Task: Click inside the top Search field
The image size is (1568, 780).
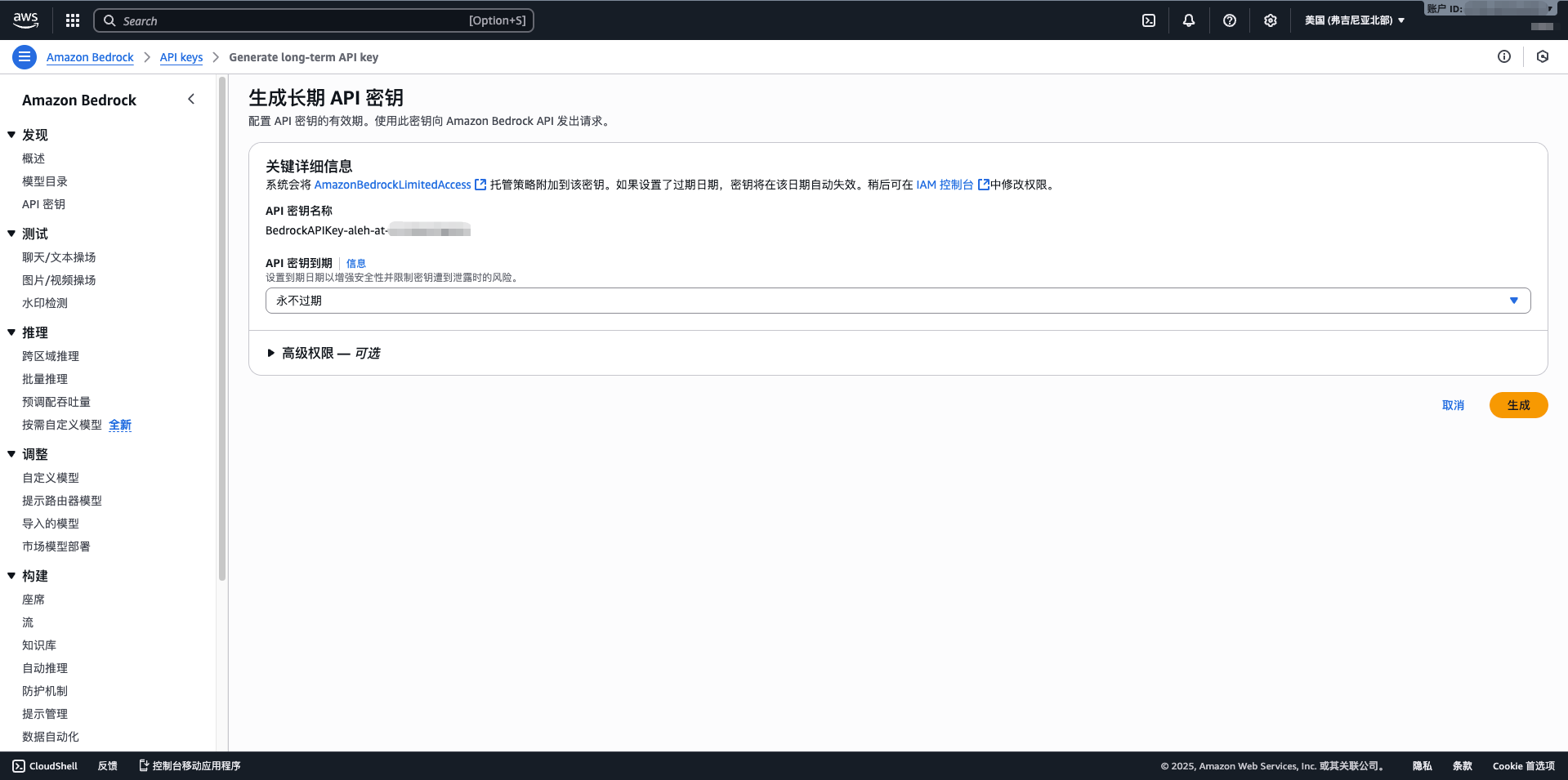Action: pos(314,20)
